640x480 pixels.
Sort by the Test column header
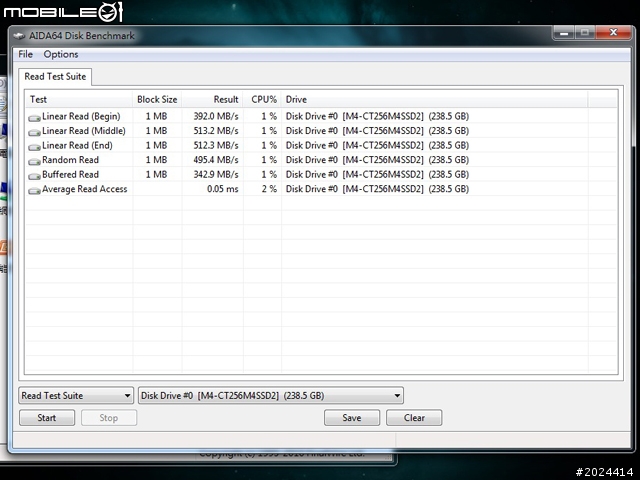(x=79, y=99)
